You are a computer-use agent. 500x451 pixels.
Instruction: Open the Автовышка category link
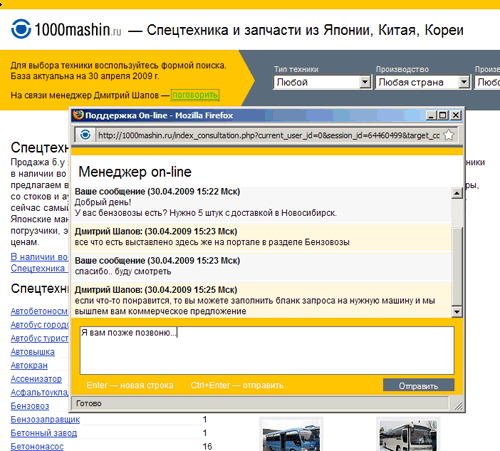(33, 352)
